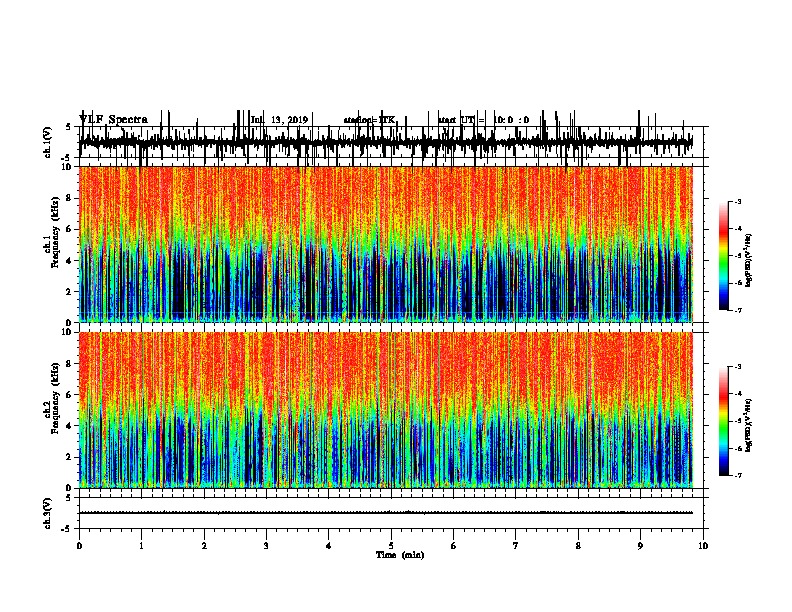792x612 pixels.
Task: Click the ch.1 spectrogram dark band near minute 3
Action: point(260,283)
